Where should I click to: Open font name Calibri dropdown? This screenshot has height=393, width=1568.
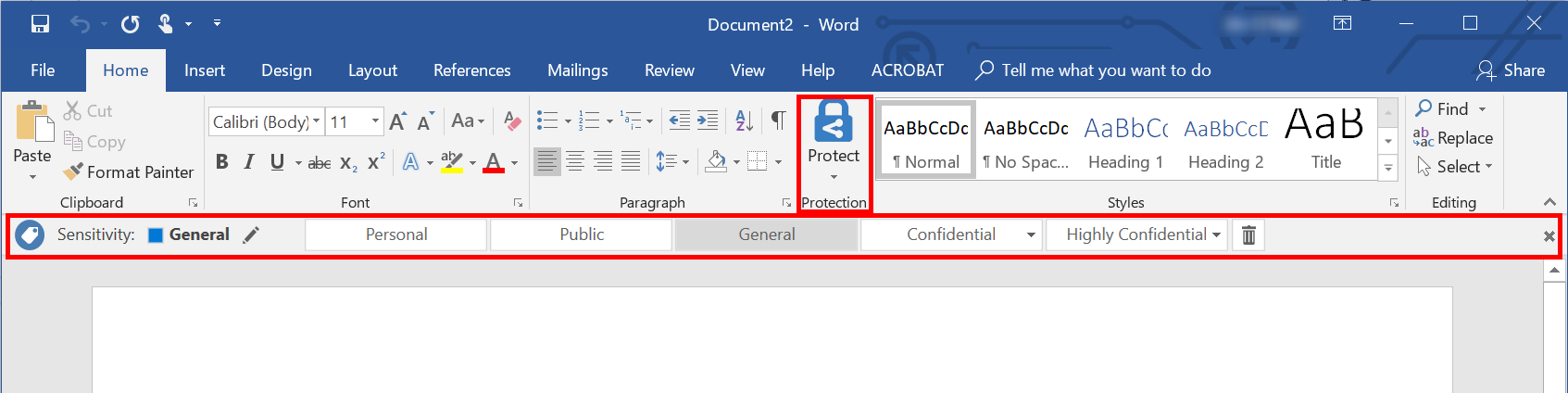[x=316, y=121]
